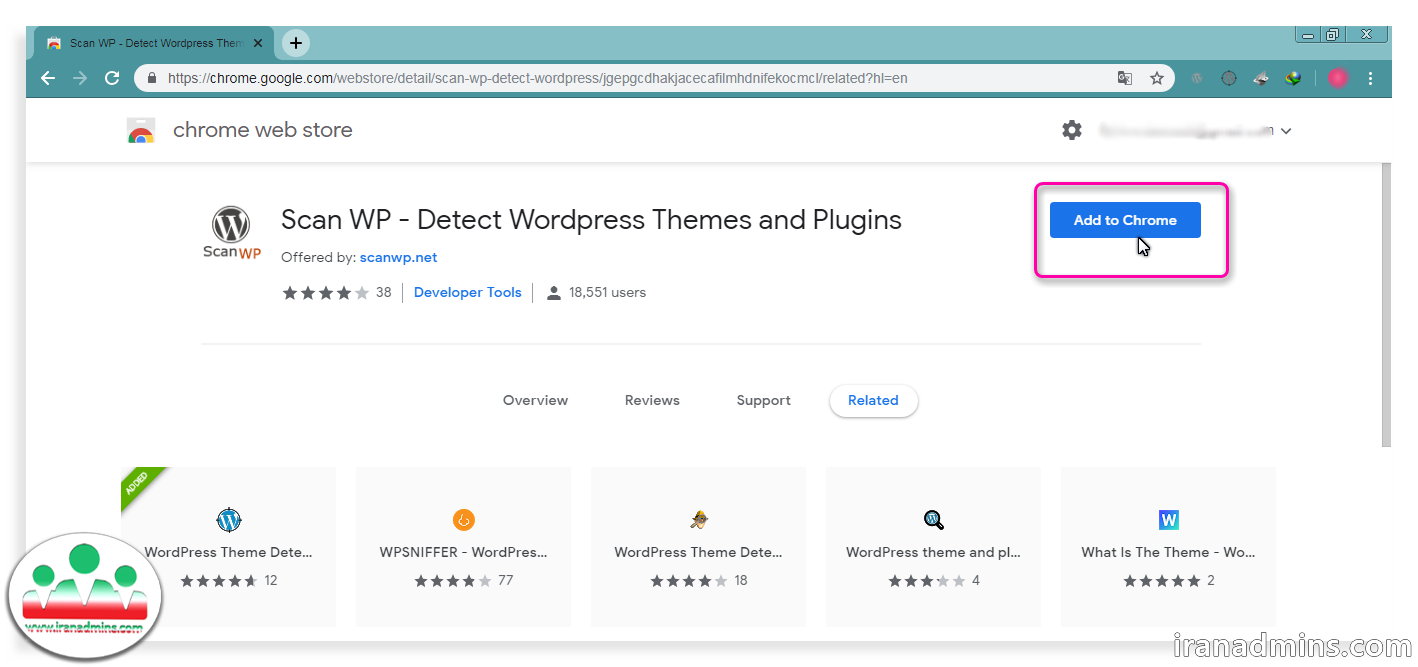Image resolution: width=1418 pixels, height=667 pixels.
Task: Open Chrome's three-dot menu
Action: (x=1370, y=78)
